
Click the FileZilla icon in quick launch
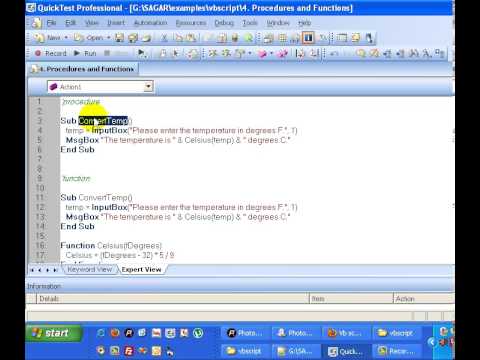coord(129,351)
